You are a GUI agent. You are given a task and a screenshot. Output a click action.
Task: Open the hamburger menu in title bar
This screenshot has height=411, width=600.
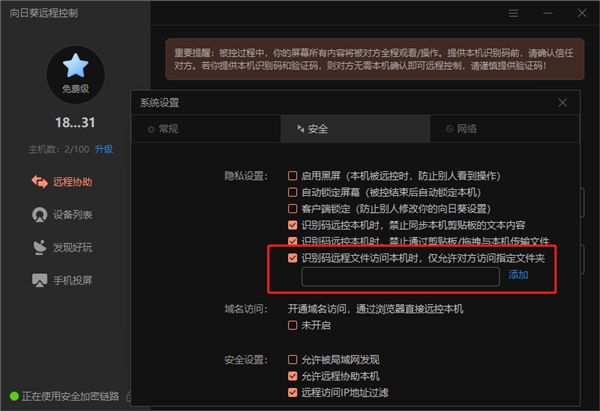pyautogui.click(x=513, y=13)
